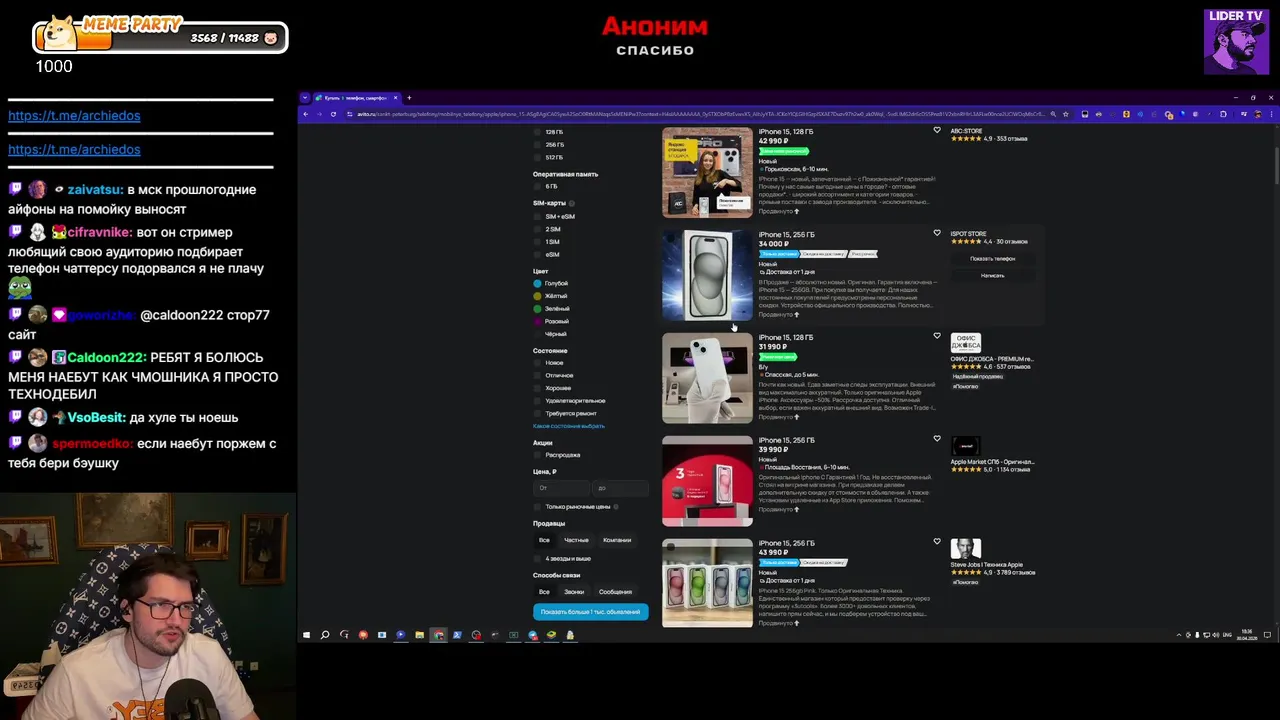Check the 6 ГБ RAM filter
The height and width of the screenshot is (720, 1280).
(537, 186)
